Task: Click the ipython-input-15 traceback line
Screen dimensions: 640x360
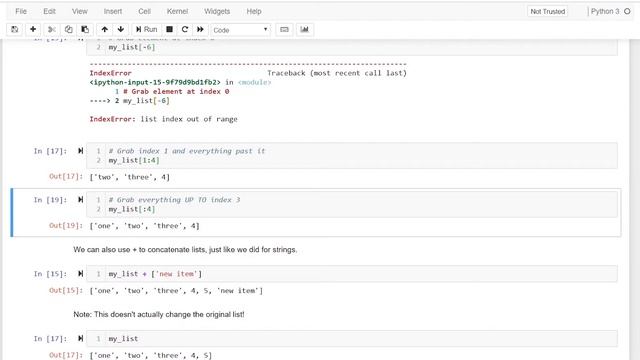Action: pyautogui.click(x=180, y=82)
